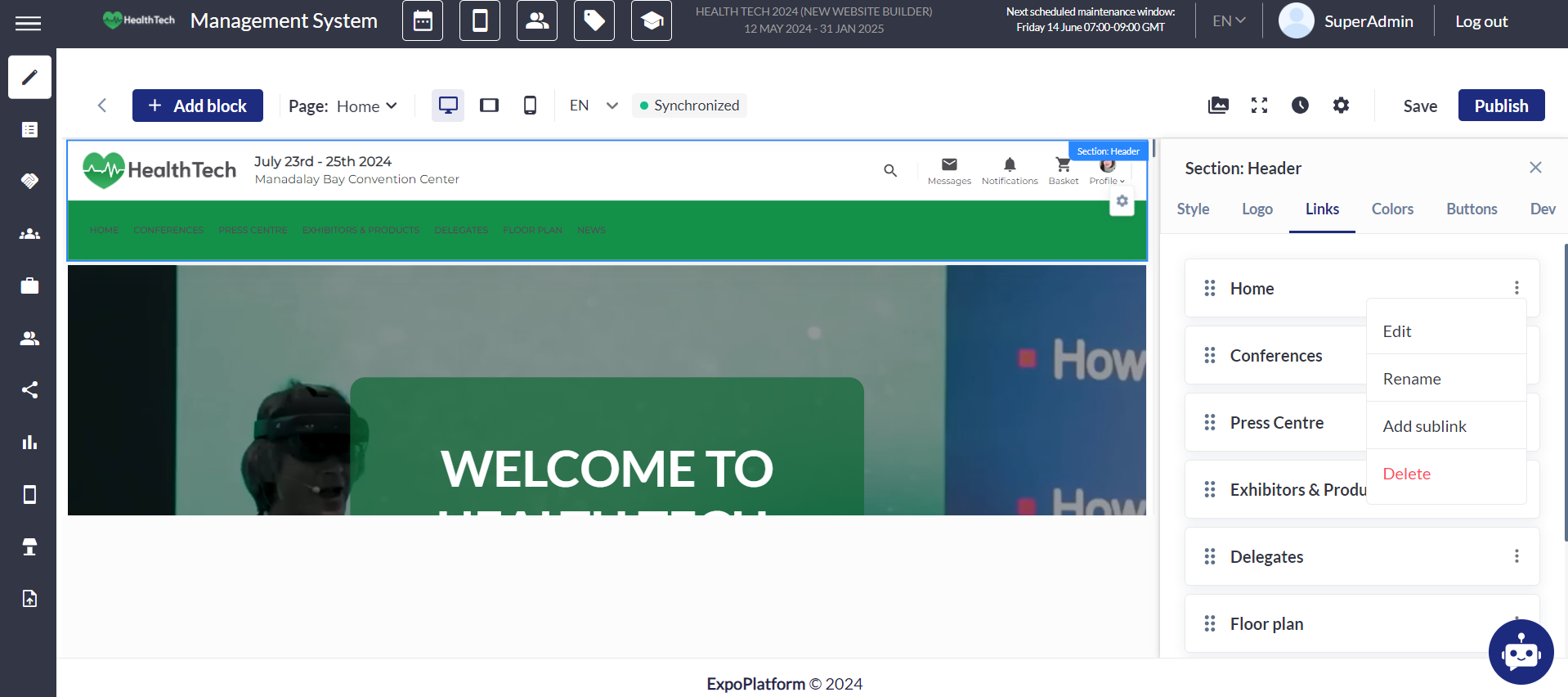Open the handshake icon in sidebar
The image size is (1568, 697).
tap(29, 181)
